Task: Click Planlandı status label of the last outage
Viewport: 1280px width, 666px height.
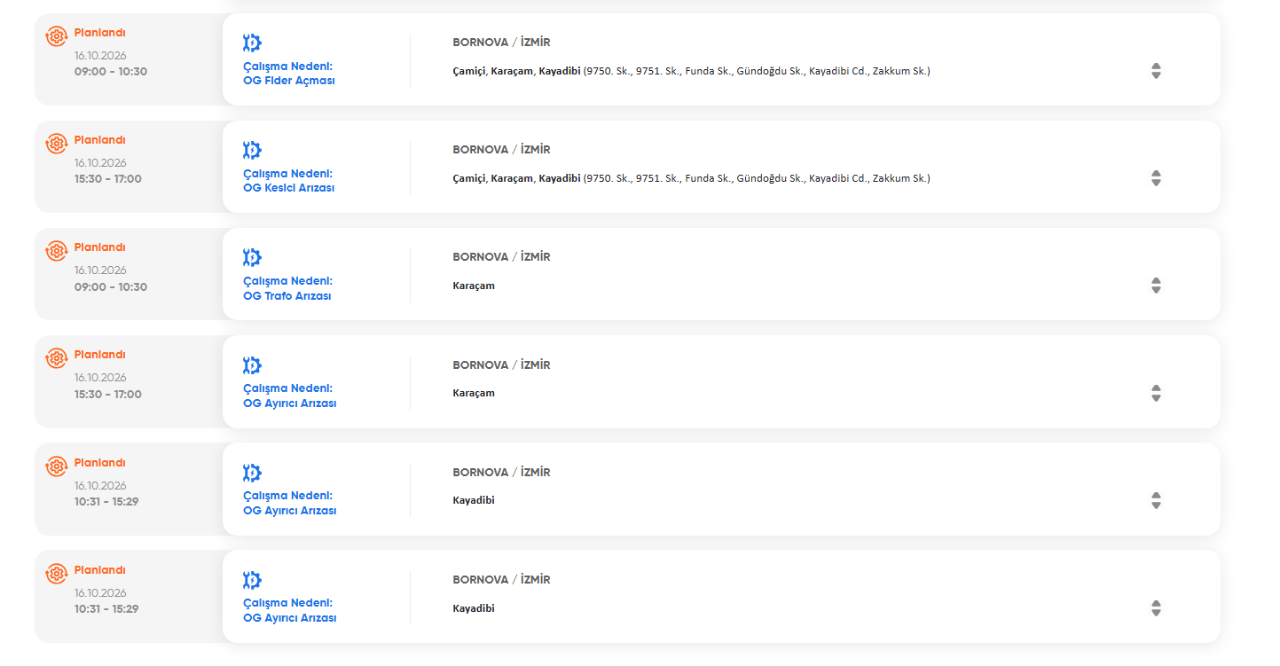Action: (x=100, y=570)
